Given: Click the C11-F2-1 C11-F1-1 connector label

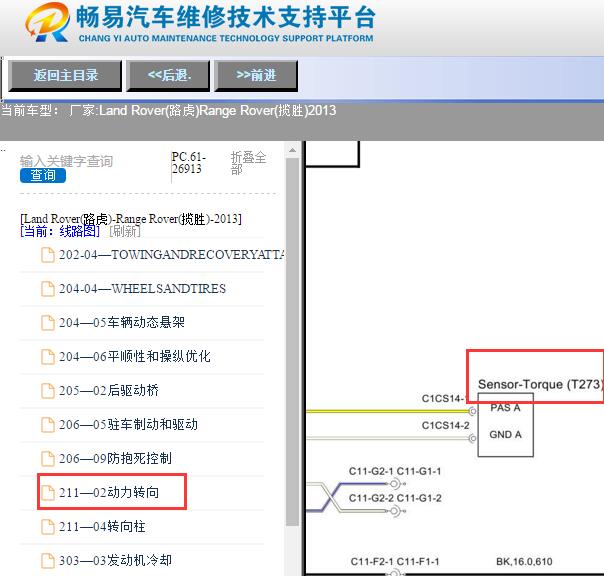Looking at the screenshot, I should point(395,562).
